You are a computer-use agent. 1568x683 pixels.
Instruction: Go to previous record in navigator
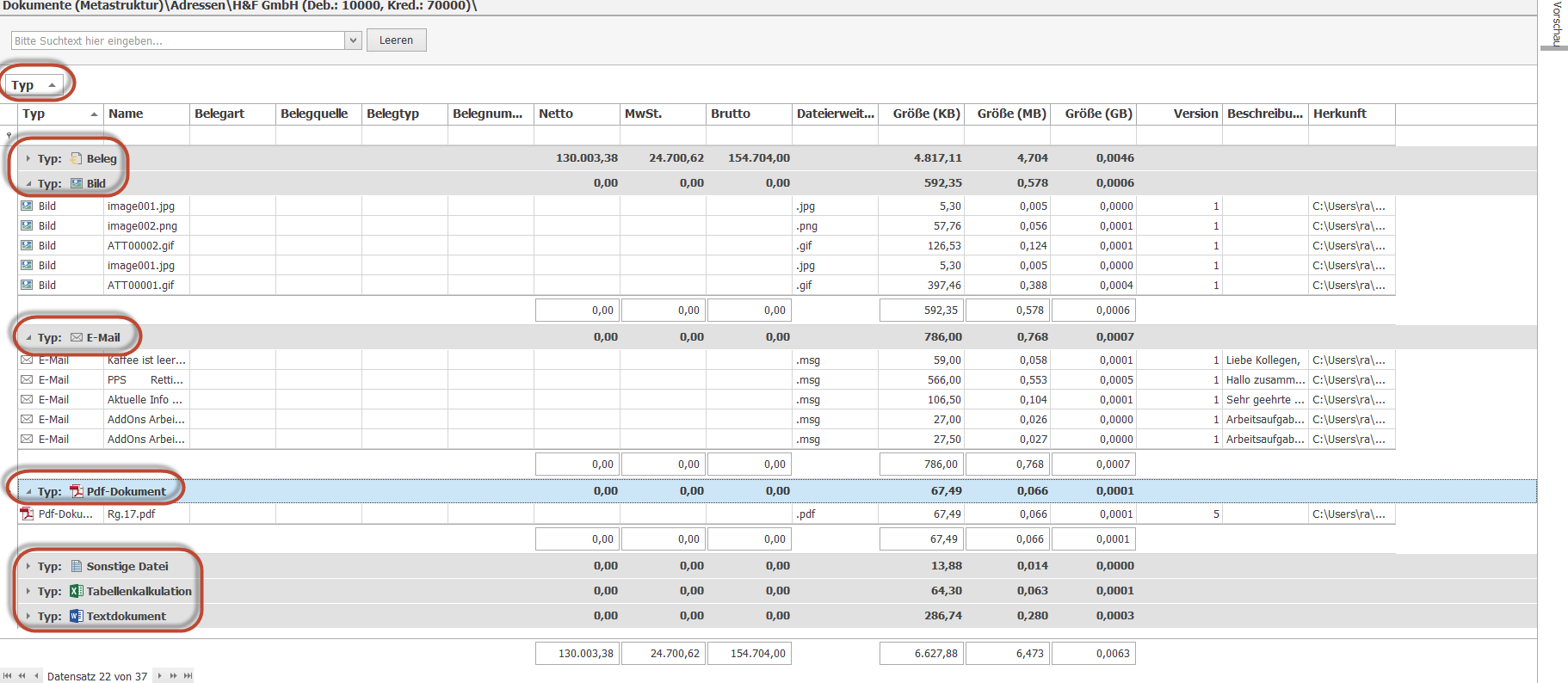tap(36, 676)
